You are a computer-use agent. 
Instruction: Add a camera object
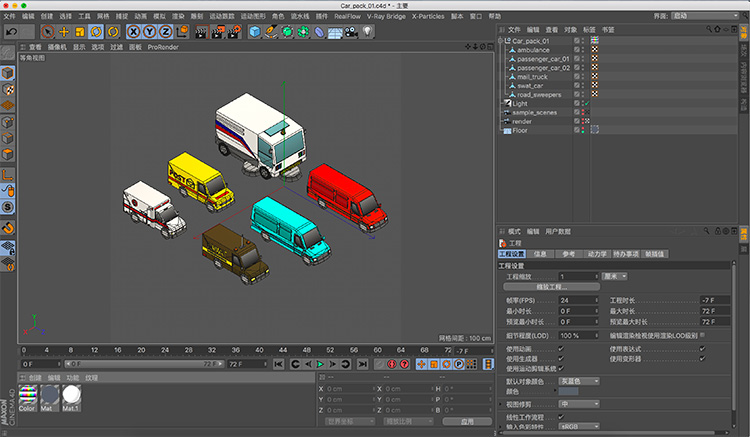point(351,32)
